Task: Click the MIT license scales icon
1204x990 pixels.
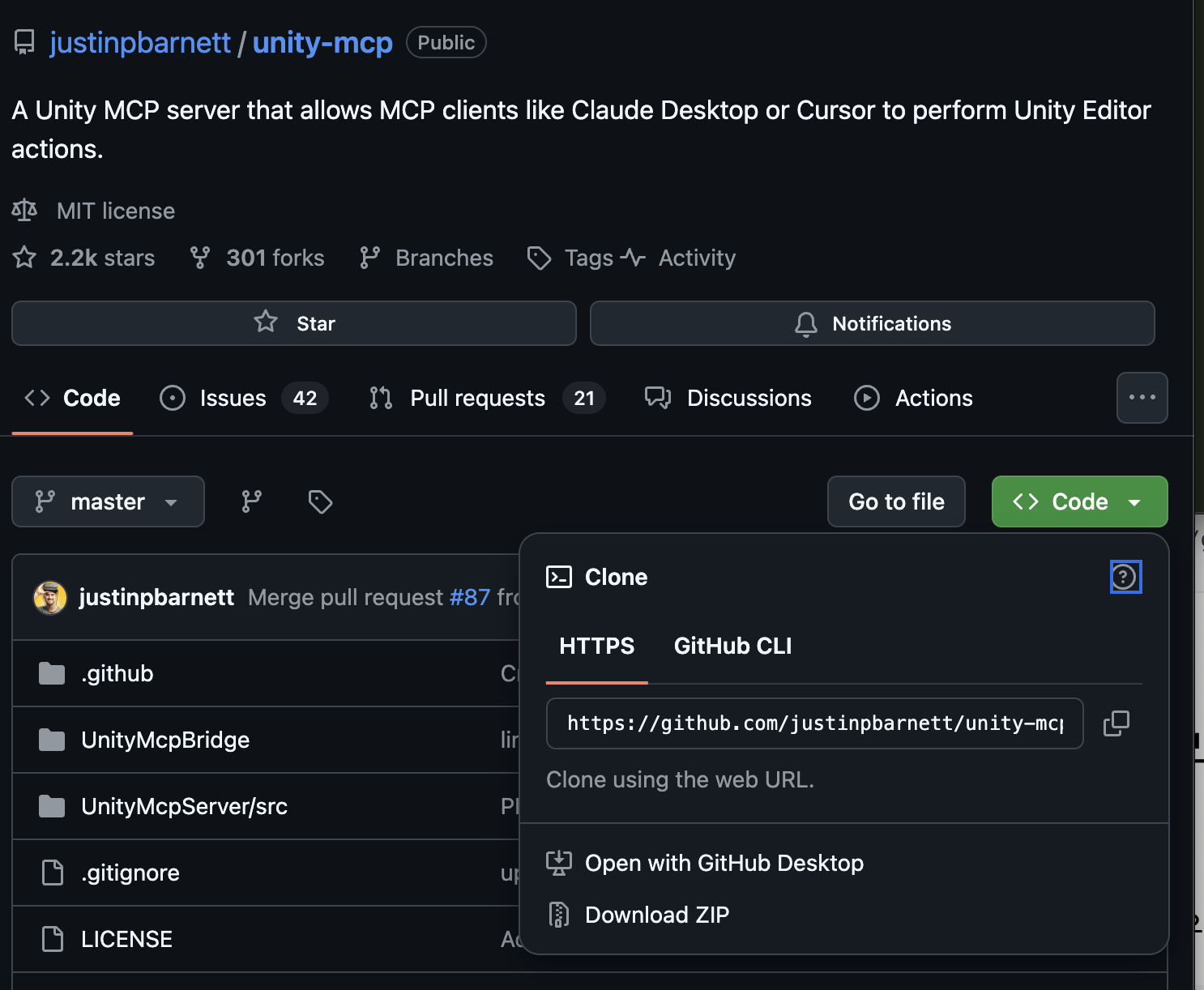Action: coord(24,210)
